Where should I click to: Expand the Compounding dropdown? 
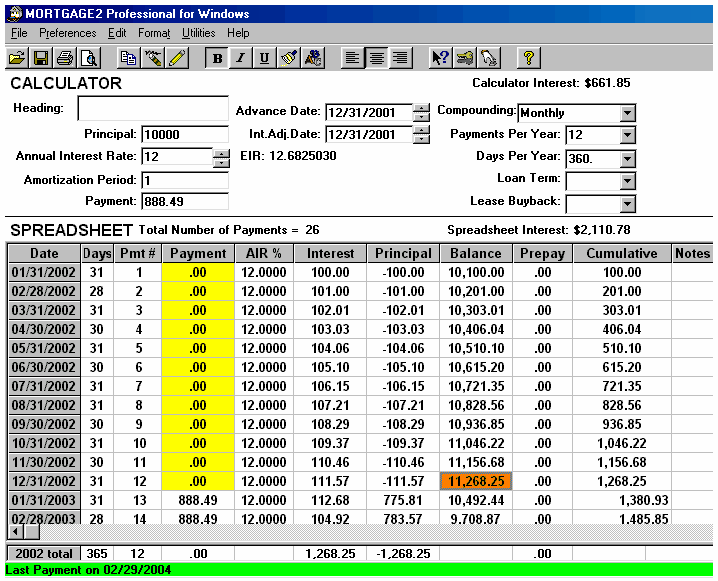(627, 113)
